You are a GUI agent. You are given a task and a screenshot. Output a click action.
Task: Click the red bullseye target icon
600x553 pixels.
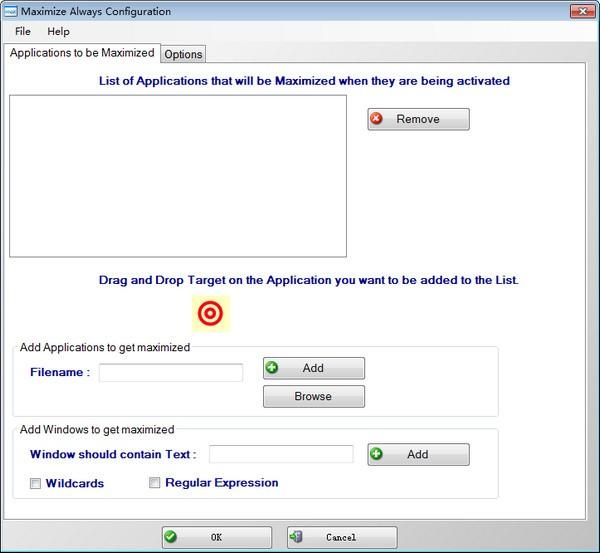coord(211,313)
